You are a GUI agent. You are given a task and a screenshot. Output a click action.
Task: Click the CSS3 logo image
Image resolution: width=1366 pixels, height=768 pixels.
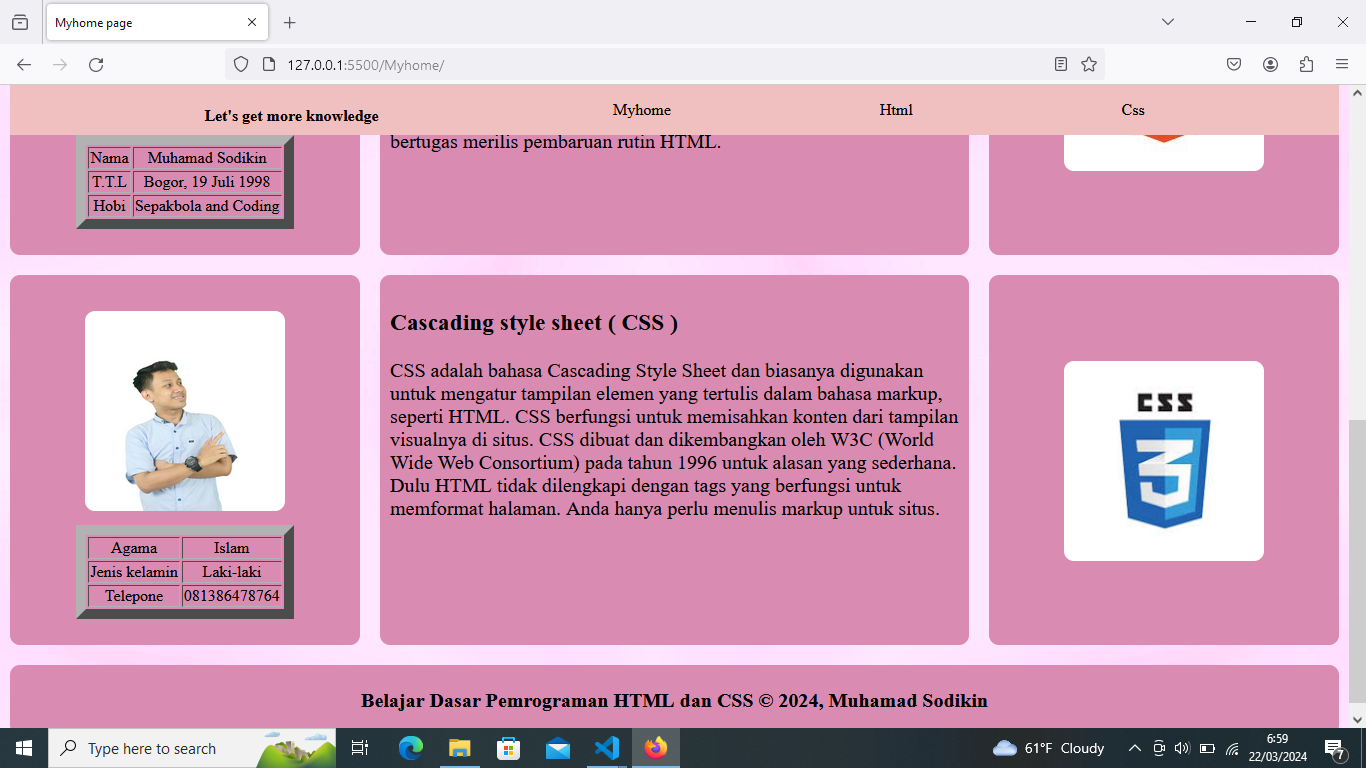click(1163, 461)
